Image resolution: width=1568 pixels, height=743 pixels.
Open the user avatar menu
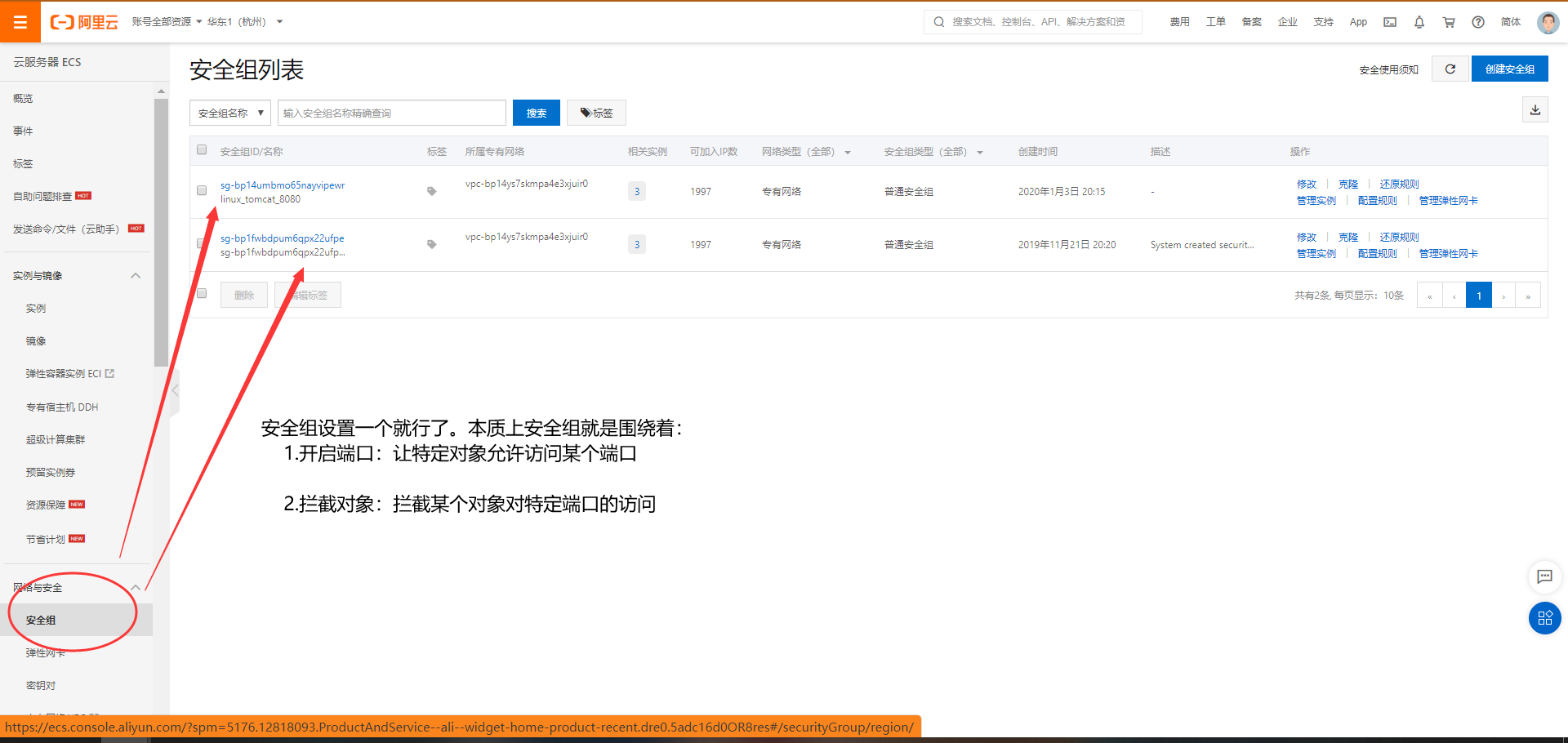pos(1548,22)
